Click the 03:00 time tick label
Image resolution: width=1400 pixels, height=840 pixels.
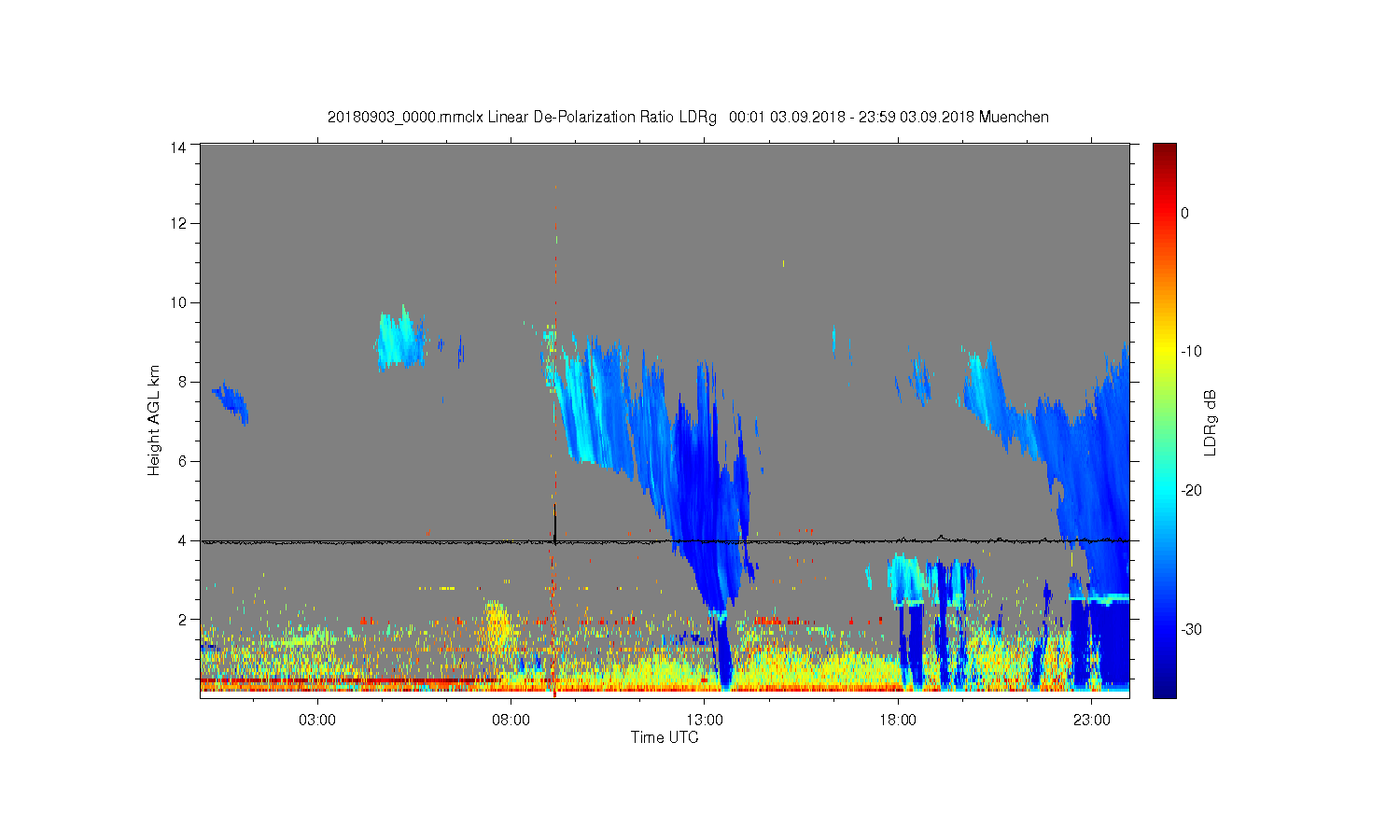(x=317, y=721)
